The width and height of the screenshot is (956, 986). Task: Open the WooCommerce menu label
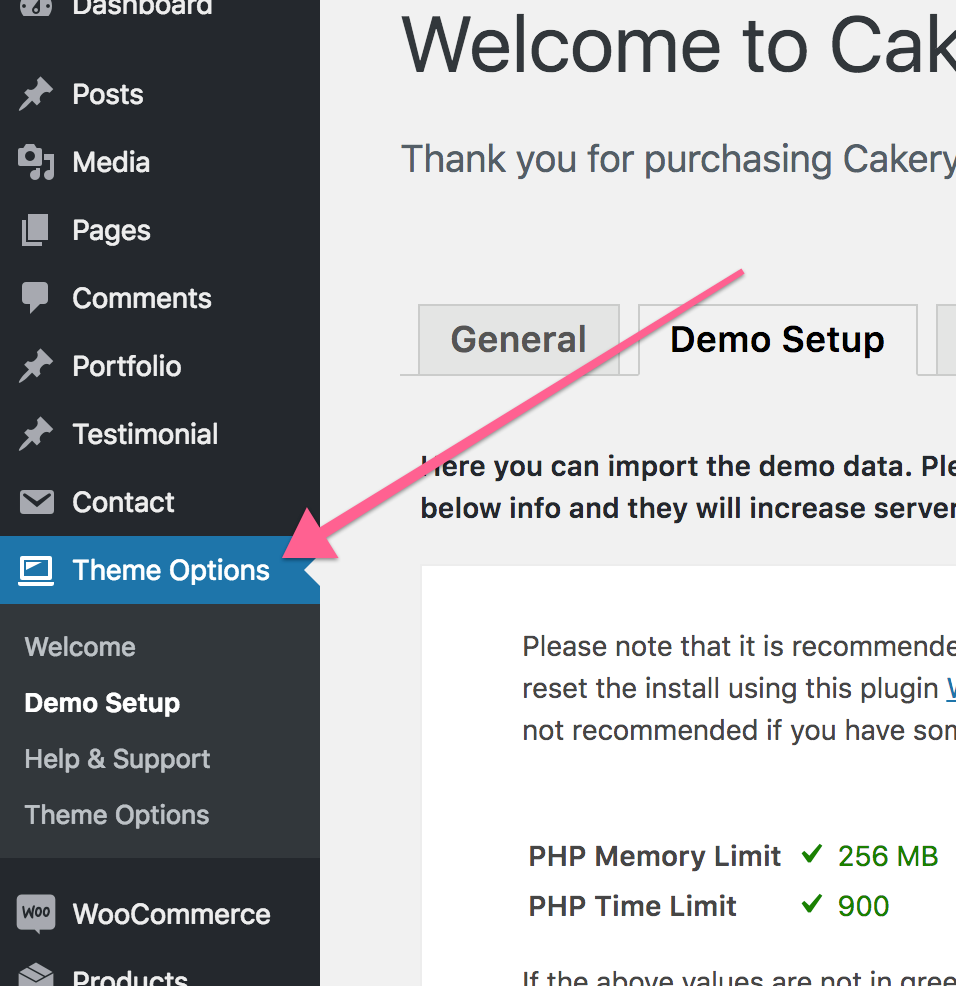point(171,914)
